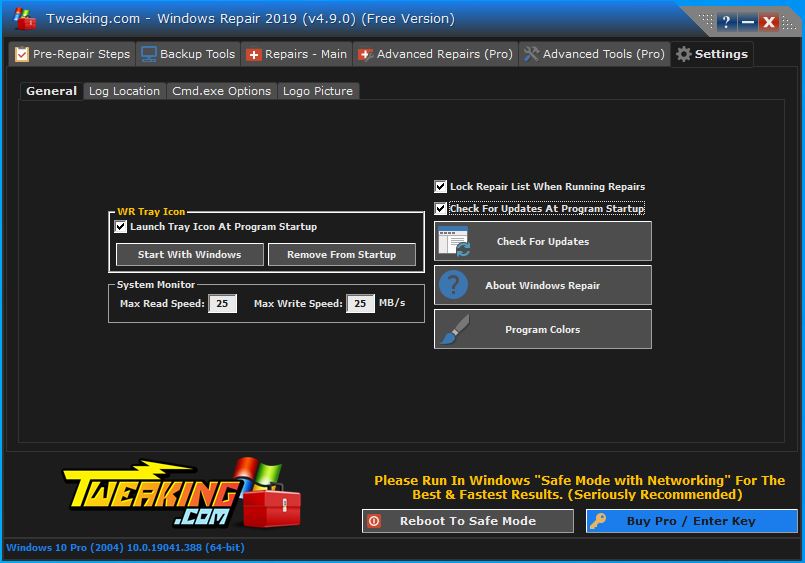Click the blue question mark About icon
This screenshot has width=805, height=563.
[x=453, y=285]
